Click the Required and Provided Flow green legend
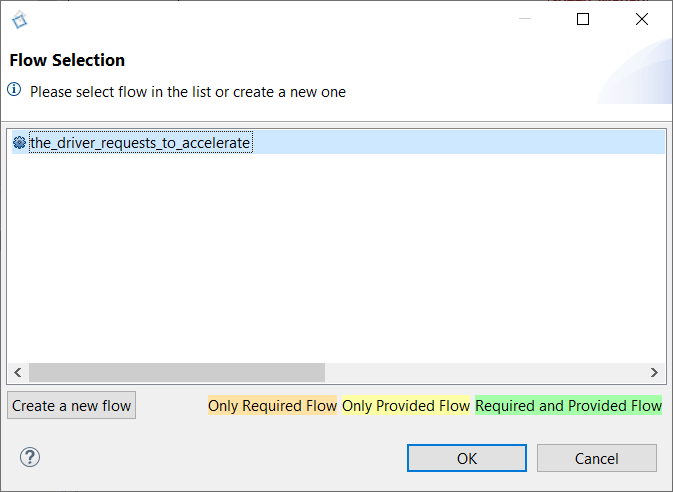 [x=568, y=405]
